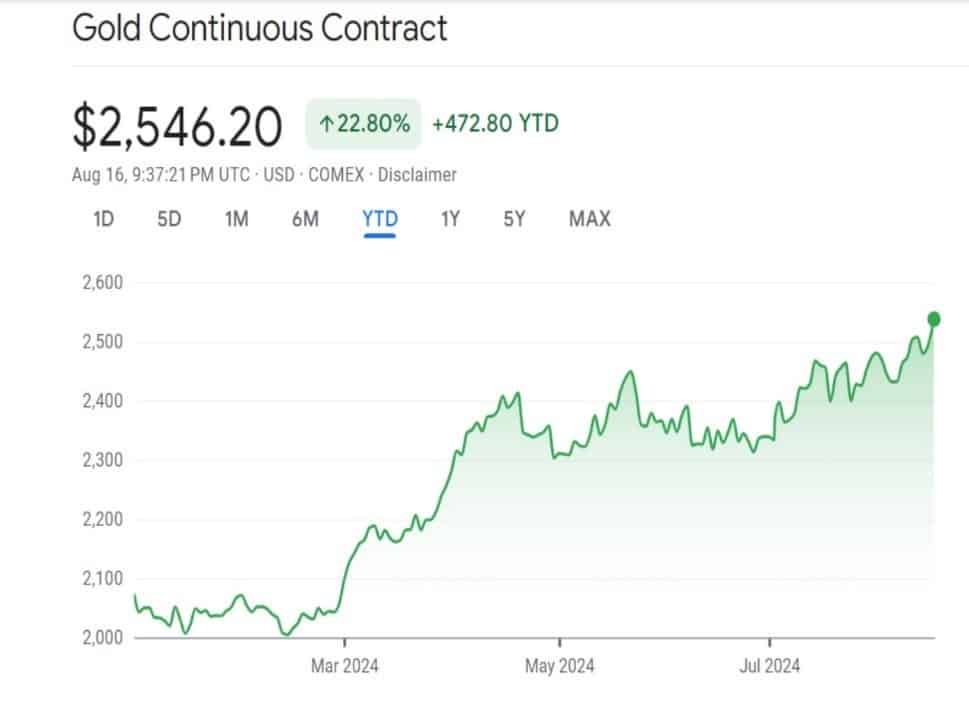This screenshot has width=969, height=709.
Task: Switch to the 1Y chart view
Action: pos(450,218)
